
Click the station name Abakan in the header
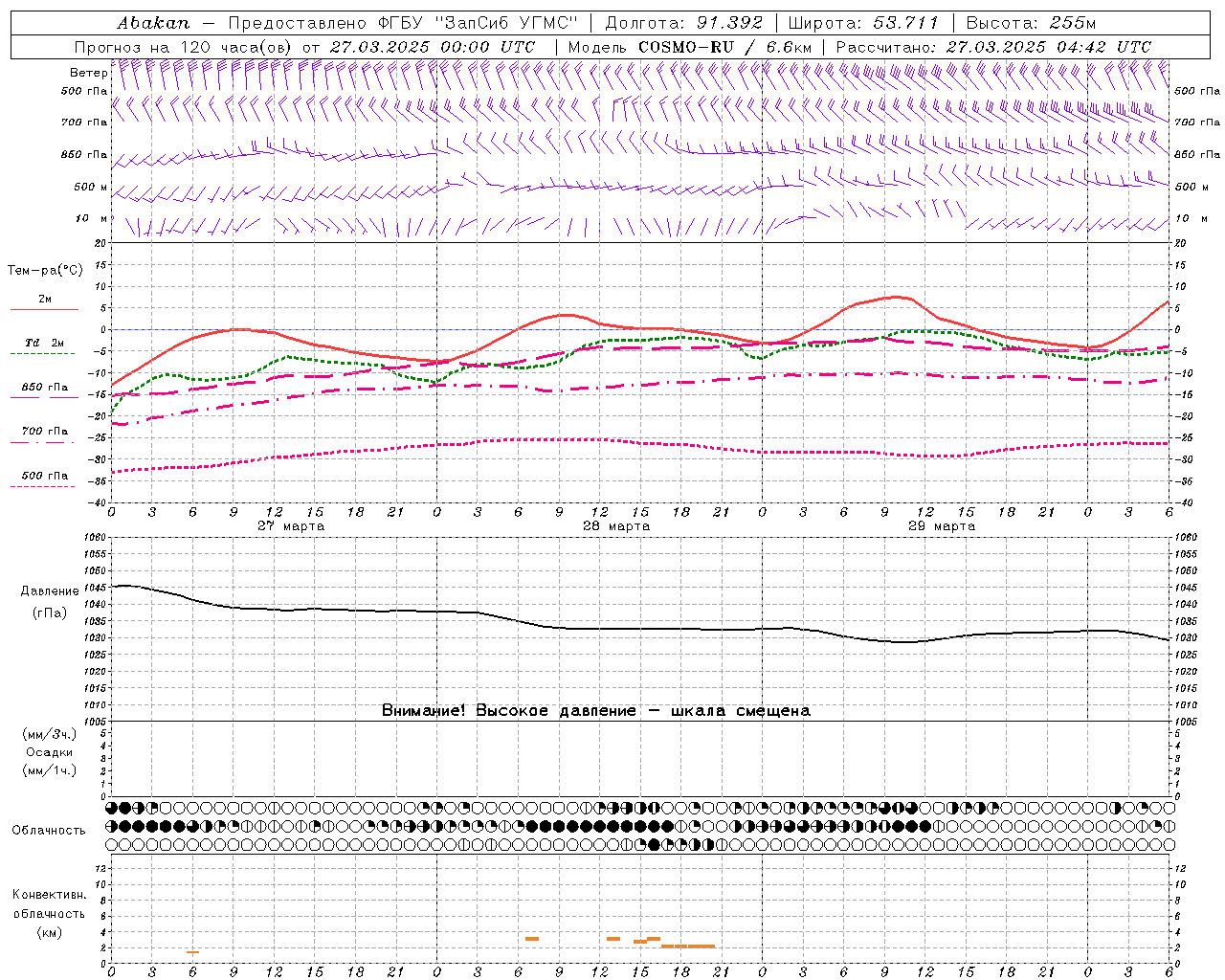(153, 23)
